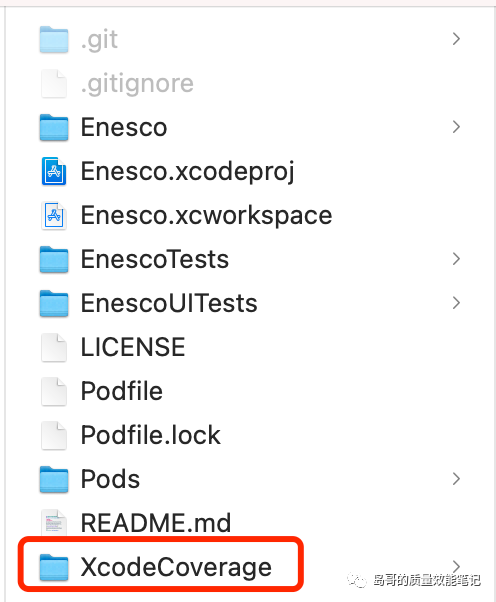This screenshot has width=496, height=602.
Task: Select the Podfile.lock file name
Action: pyautogui.click(x=150, y=435)
